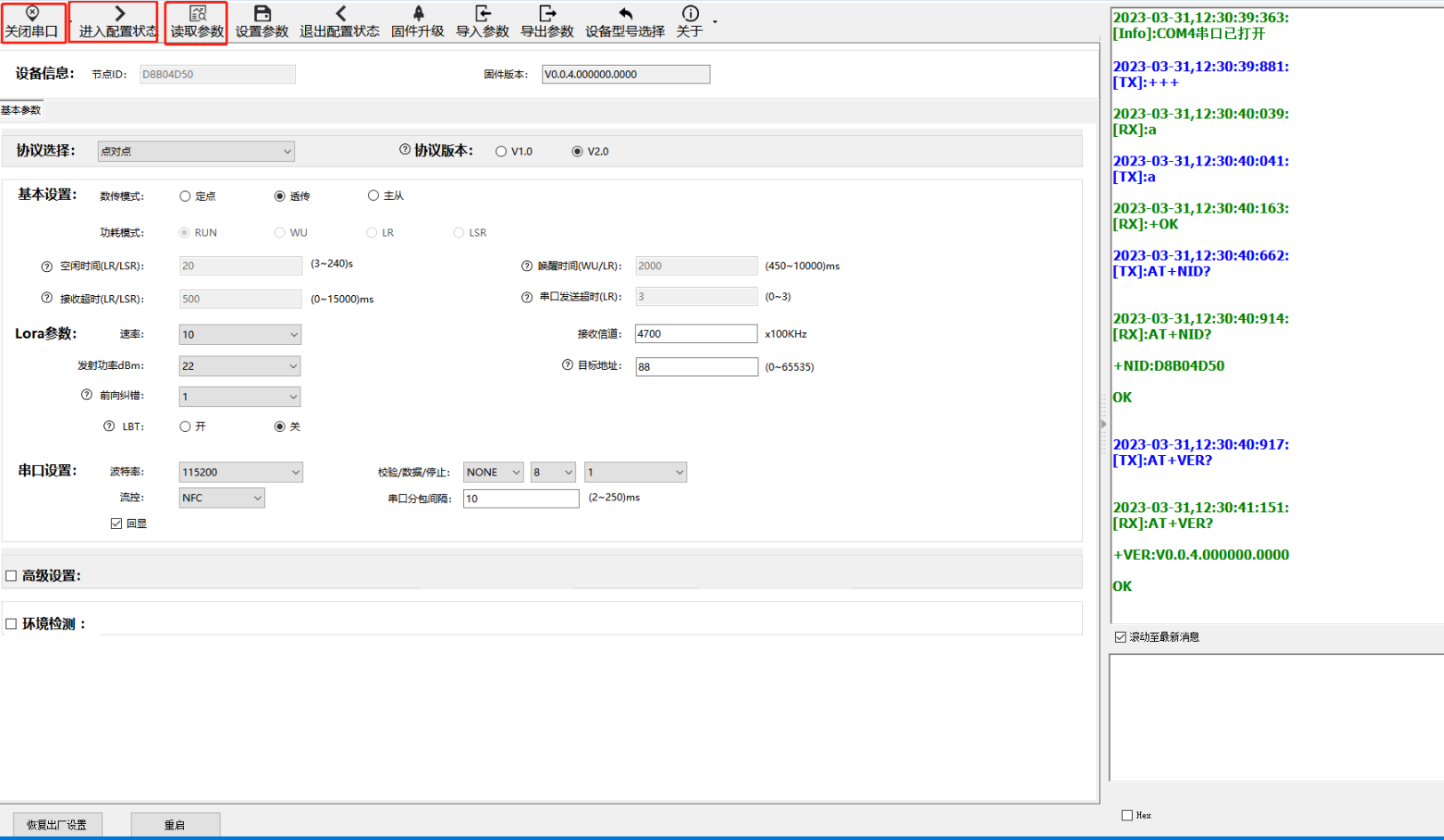The width and height of the screenshot is (1444, 840).
Task: Click the 退出配置状态 back arrow icon
Action: 341,13
